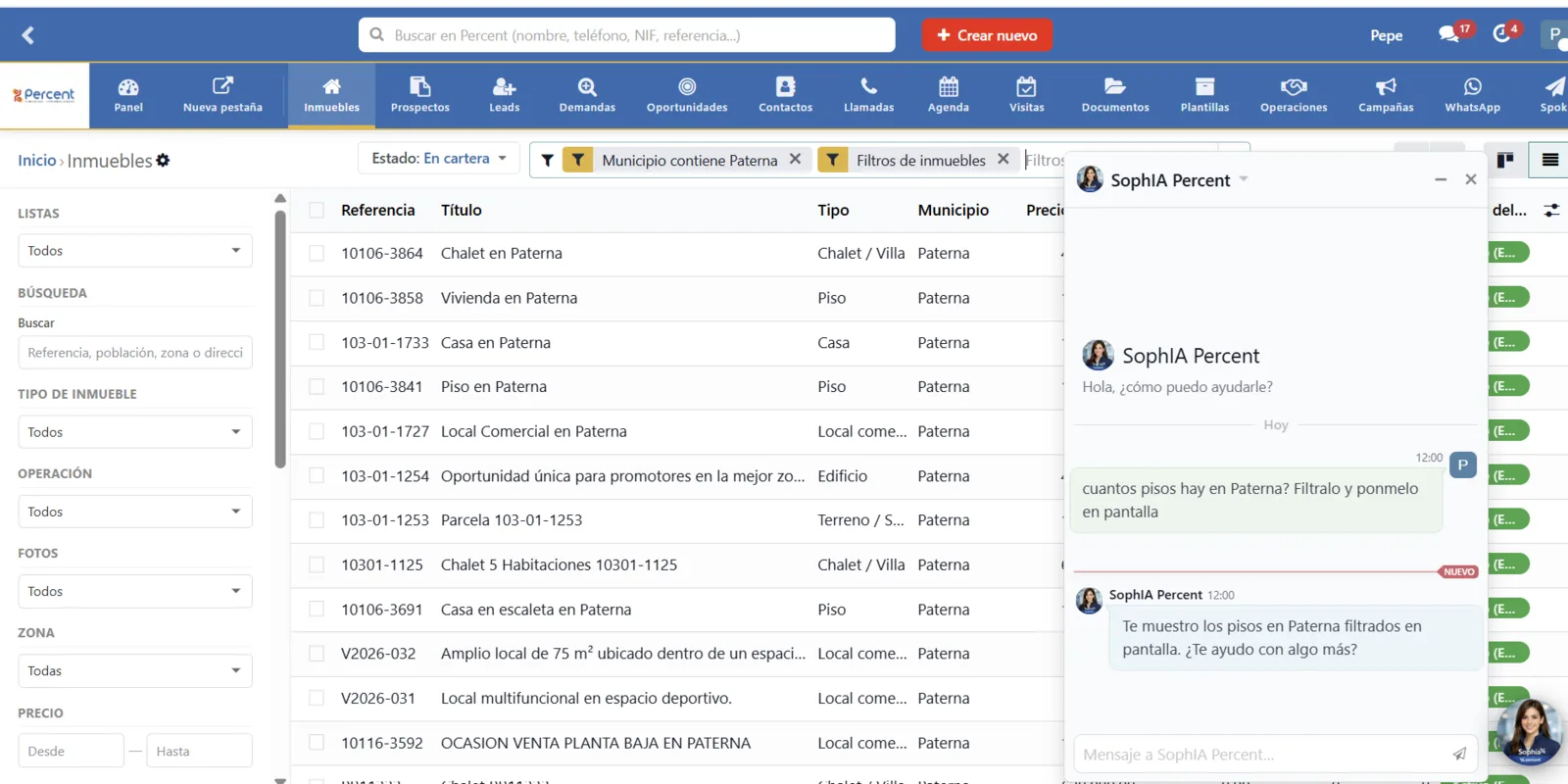Image resolution: width=1568 pixels, height=784 pixels.
Task: Open the Inmuebles settings gear
Action: click(x=163, y=160)
